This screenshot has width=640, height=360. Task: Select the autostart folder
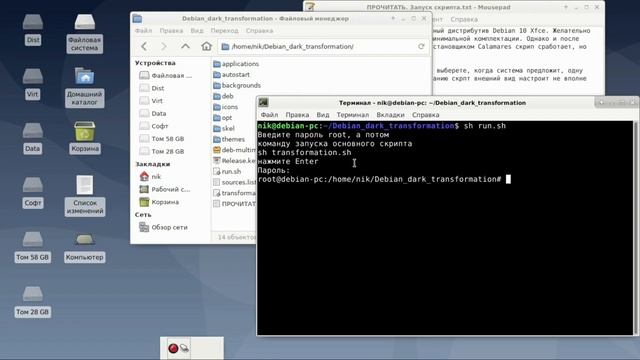pos(231,75)
